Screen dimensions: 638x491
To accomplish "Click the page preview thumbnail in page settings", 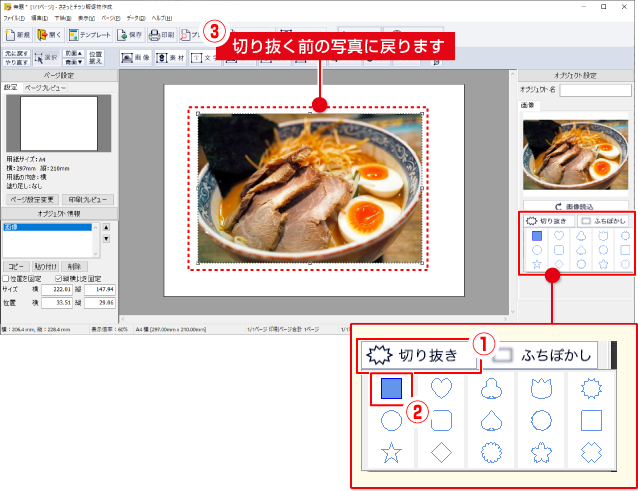I will point(59,123).
